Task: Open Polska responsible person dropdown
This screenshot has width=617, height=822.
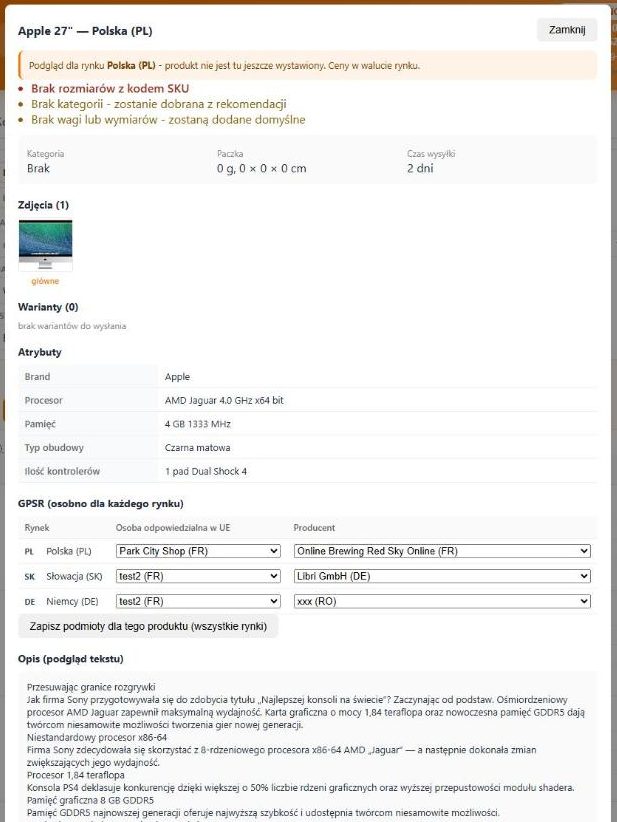Action: [x=198, y=551]
